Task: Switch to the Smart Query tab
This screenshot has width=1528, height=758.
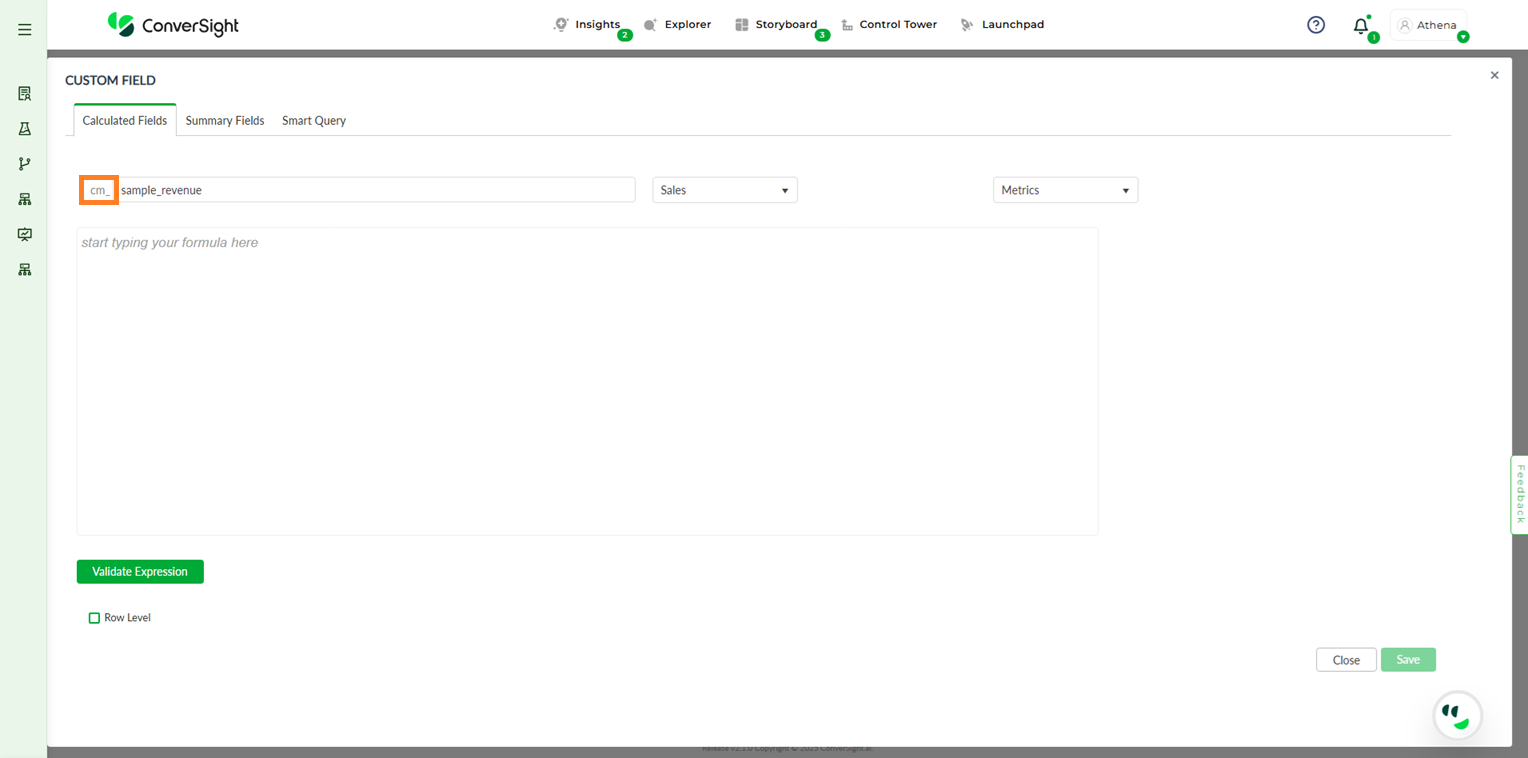Action: coord(314,121)
